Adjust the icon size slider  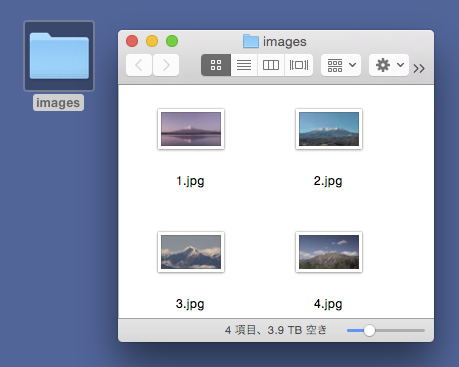pos(369,331)
